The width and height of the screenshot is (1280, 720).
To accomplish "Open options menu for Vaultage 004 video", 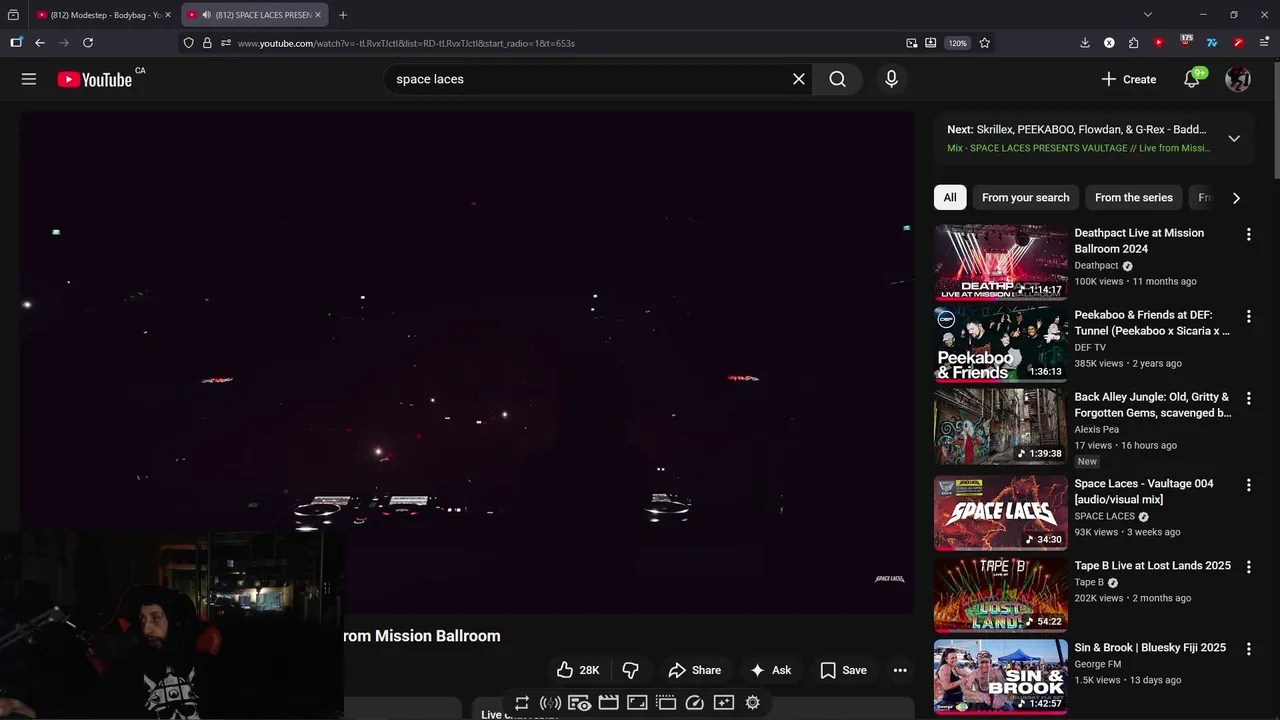I will click(1248, 485).
